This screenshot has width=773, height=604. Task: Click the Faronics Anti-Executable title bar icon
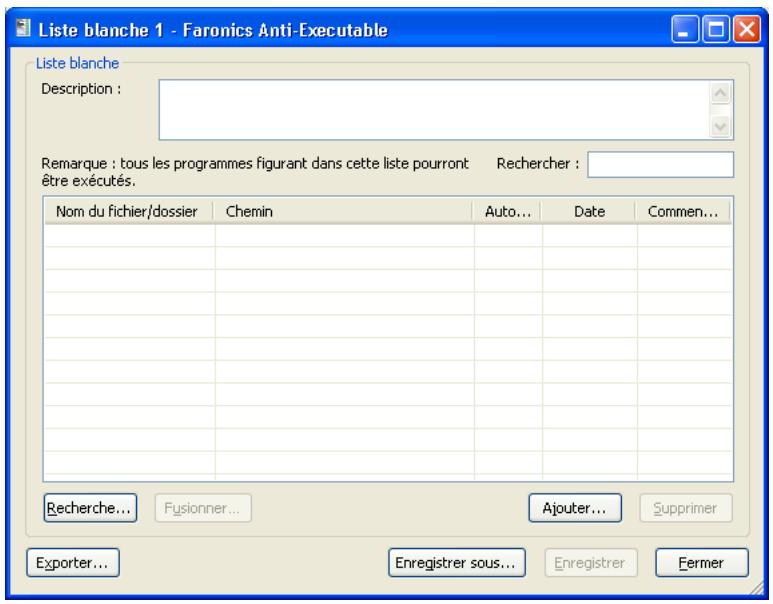[x=23, y=29]
